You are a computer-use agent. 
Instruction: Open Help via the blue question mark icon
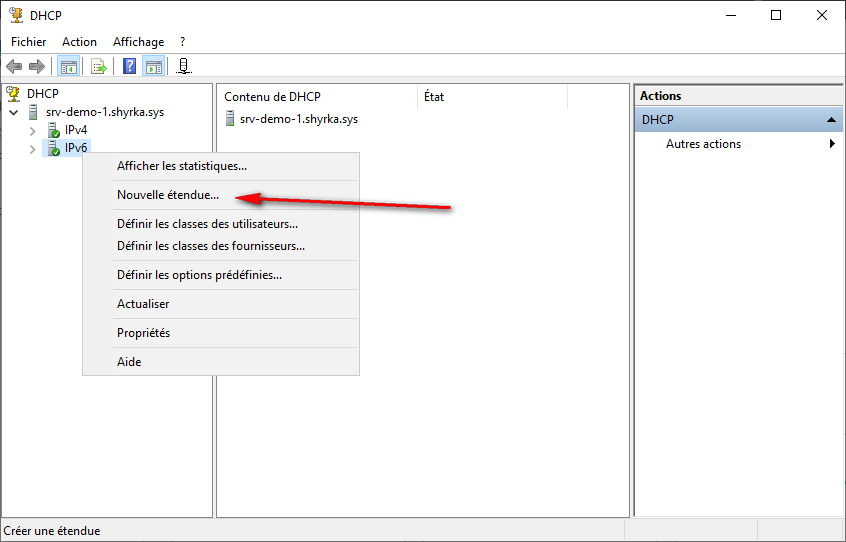click(x=130, y=67)
